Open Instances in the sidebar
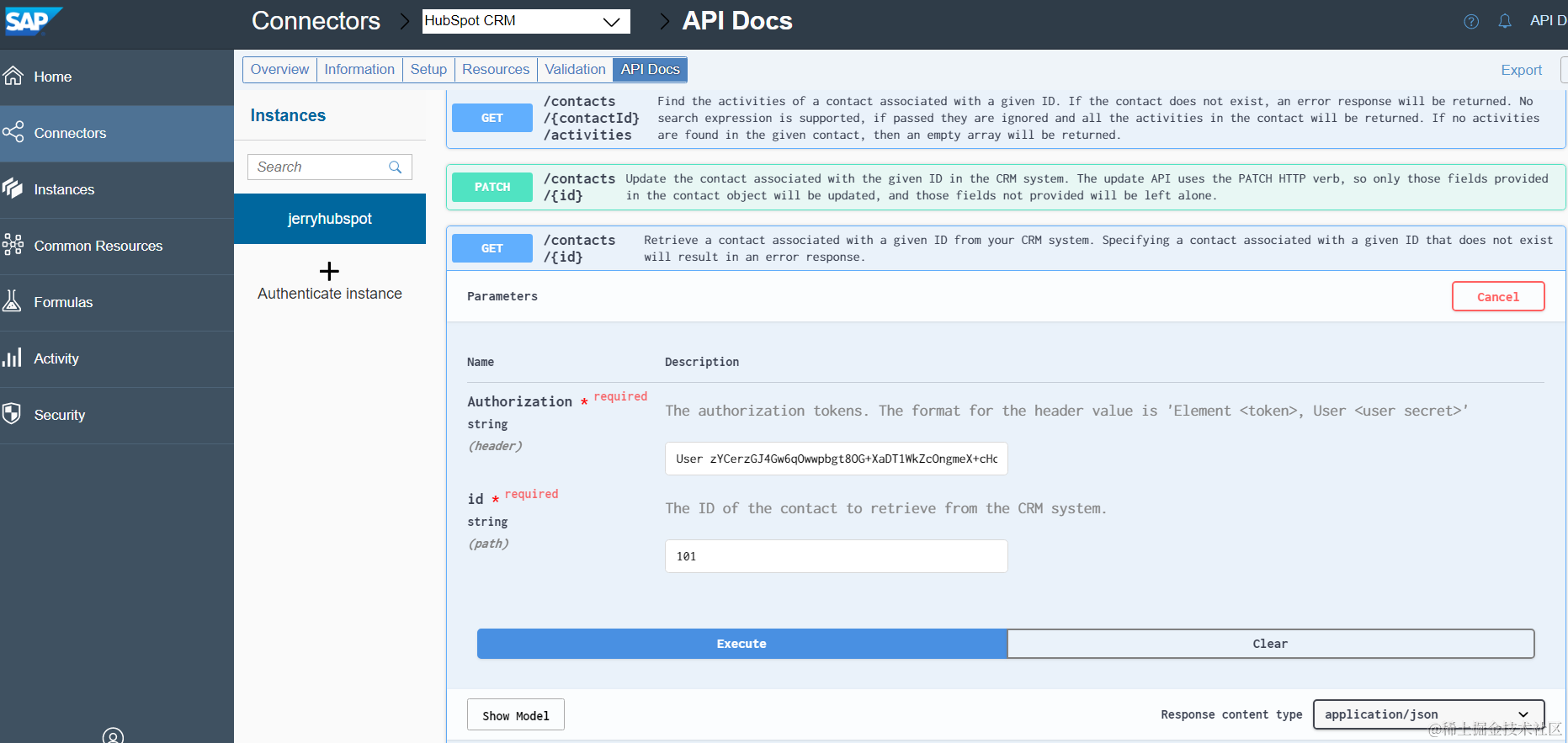The height and width of the screenshot is (743, 1568). pyautogui.click(x=117, y=189)
